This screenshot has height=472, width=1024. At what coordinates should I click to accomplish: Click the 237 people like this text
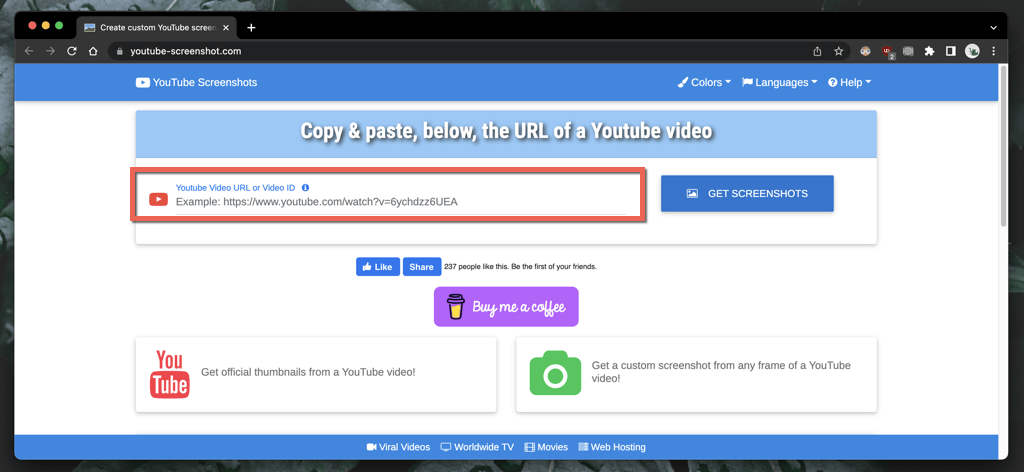pyautogui.click(x=520, y=266)
